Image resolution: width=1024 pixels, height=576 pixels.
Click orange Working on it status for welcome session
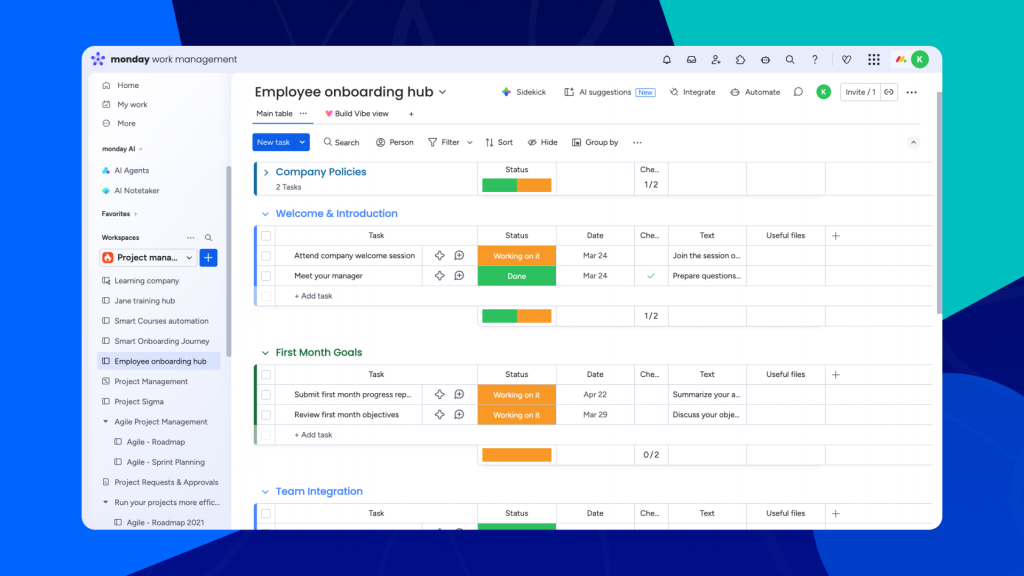[516, 256]
